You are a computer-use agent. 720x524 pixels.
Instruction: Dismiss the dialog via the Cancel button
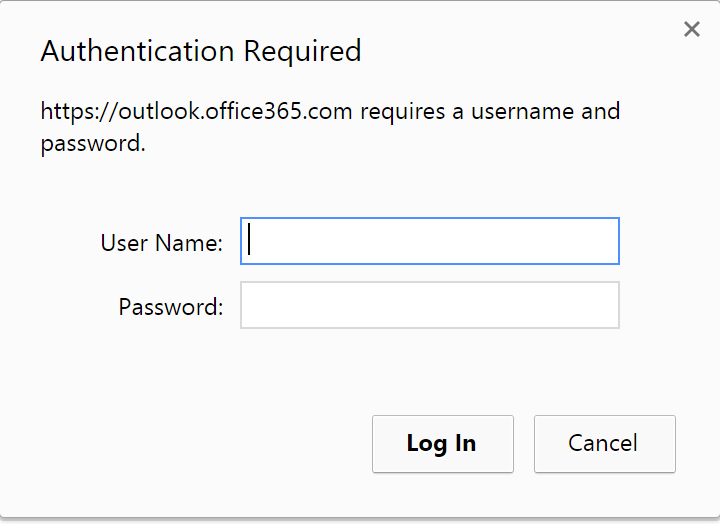click(x=604, y=443)
